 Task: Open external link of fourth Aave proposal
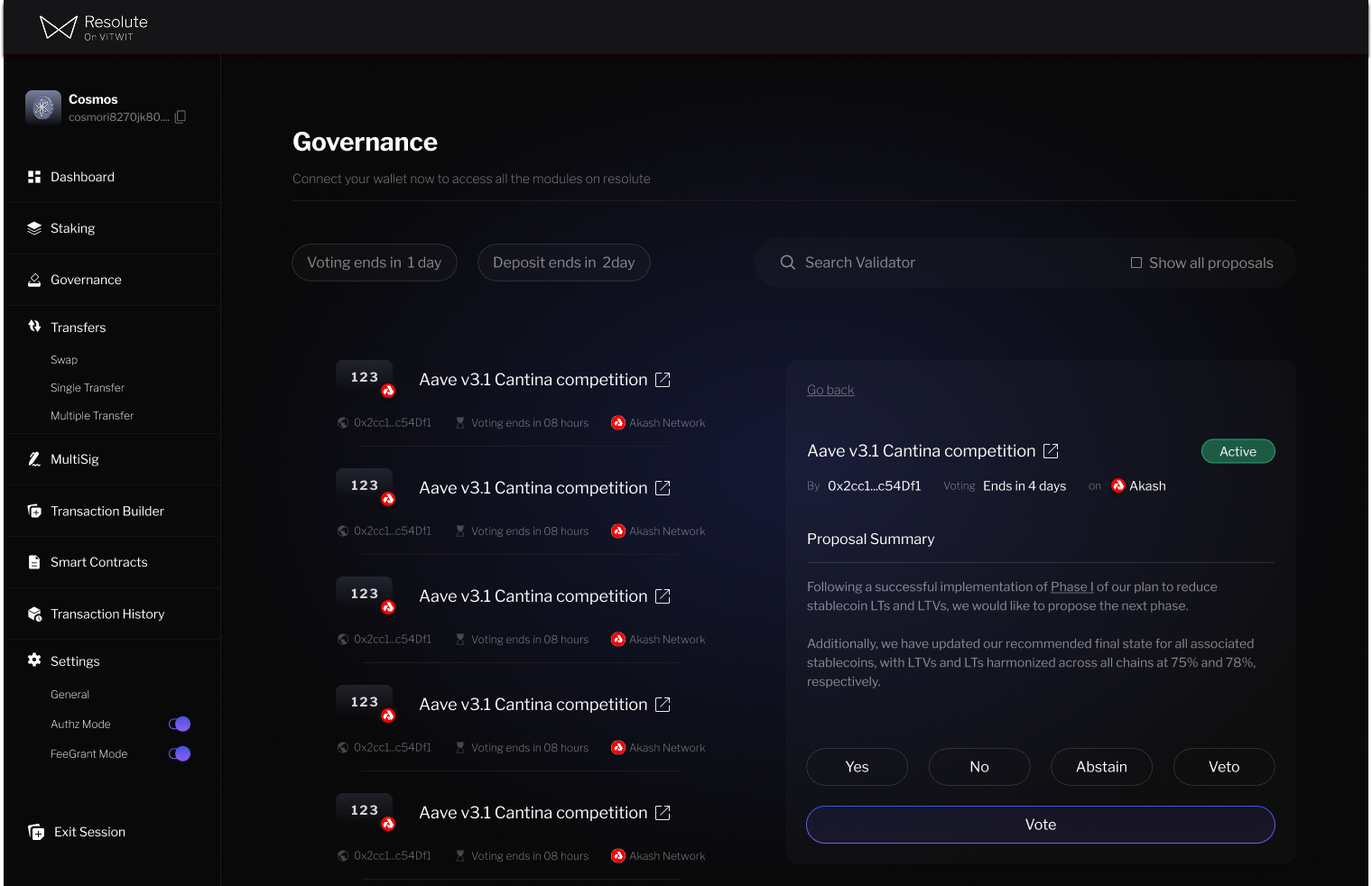pyautogui.click(x=663, y=705)
